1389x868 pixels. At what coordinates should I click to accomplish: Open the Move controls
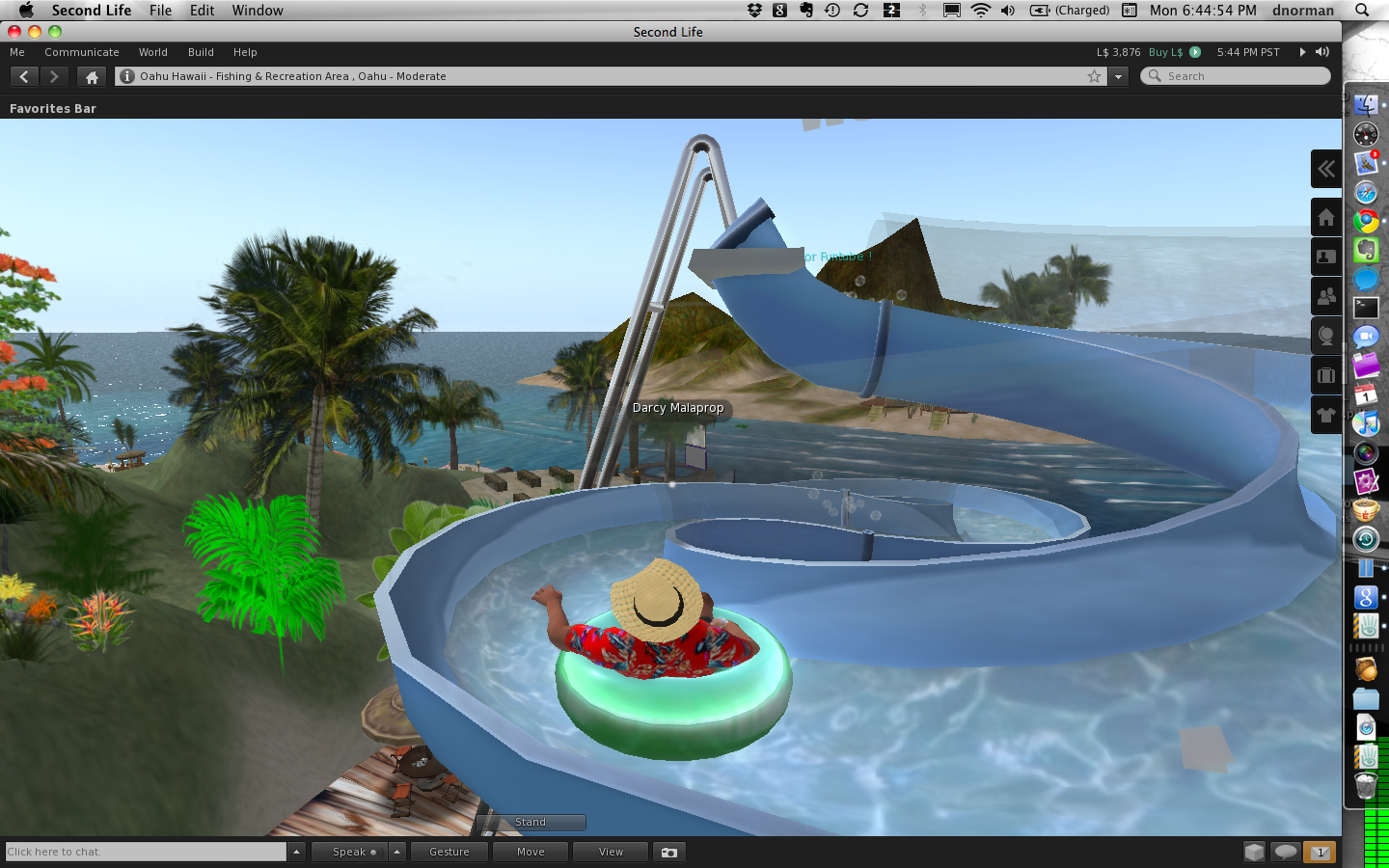[x=531, y=852]
